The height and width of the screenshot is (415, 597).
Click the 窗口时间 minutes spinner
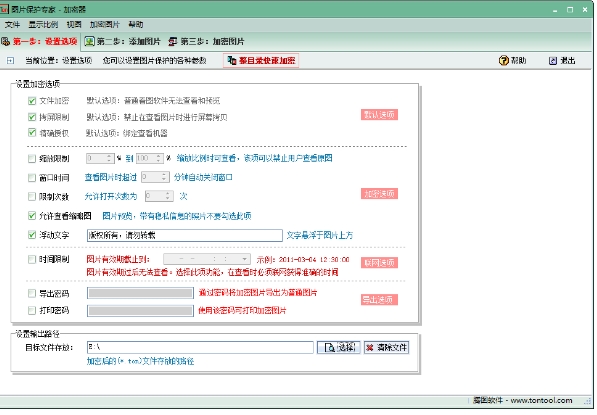(x=155, y=177)
